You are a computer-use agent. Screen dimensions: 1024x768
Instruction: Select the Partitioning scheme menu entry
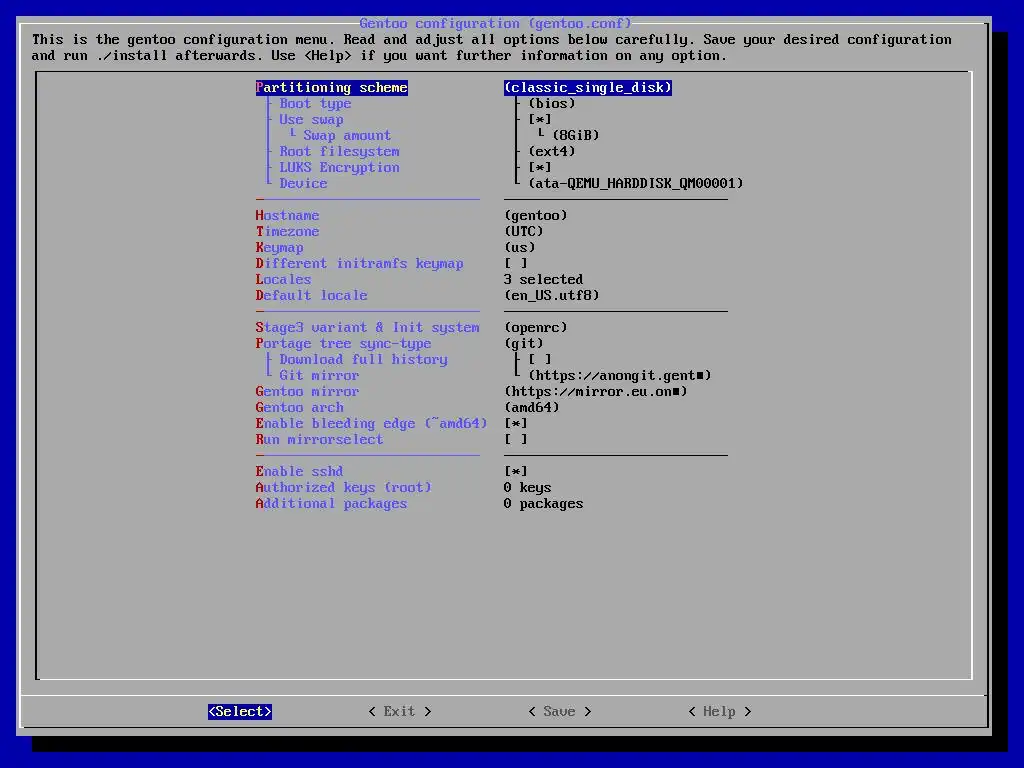[x=332, y=88]
